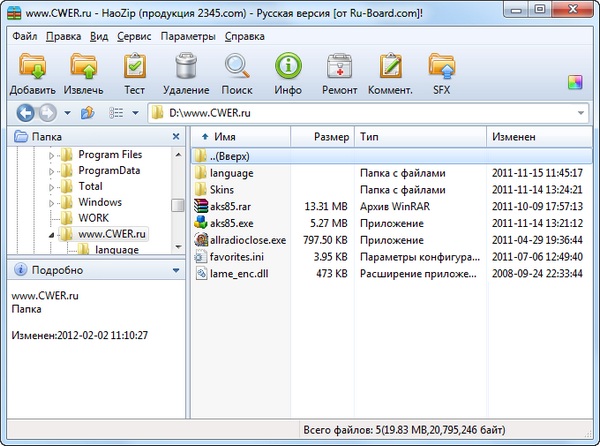Click the Ремонт repair archive icon
The height and width of the screenshot is (446, 600).
click(x=339, y=68)
